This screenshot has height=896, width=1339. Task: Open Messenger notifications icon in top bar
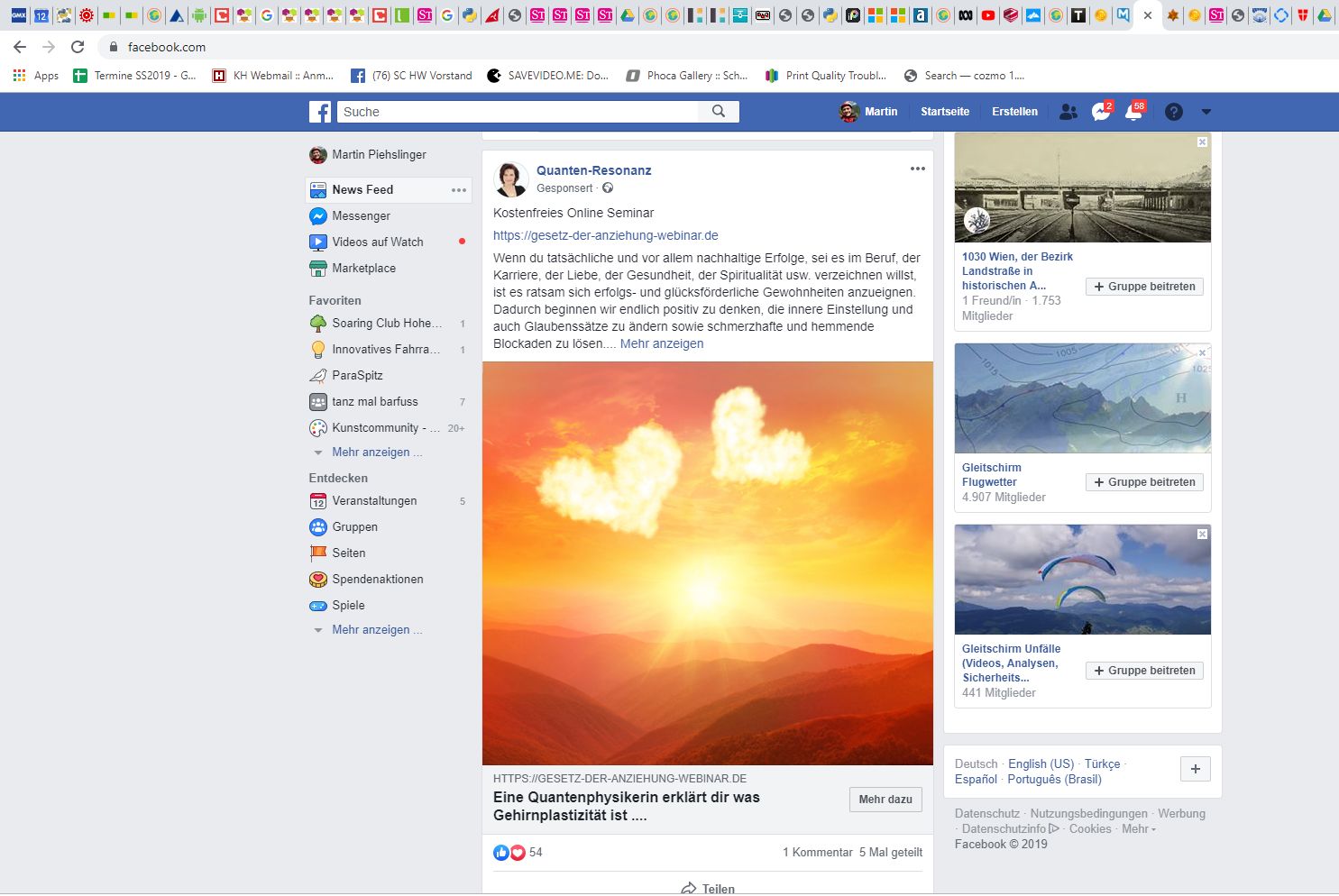click(x=1101, y=112)
